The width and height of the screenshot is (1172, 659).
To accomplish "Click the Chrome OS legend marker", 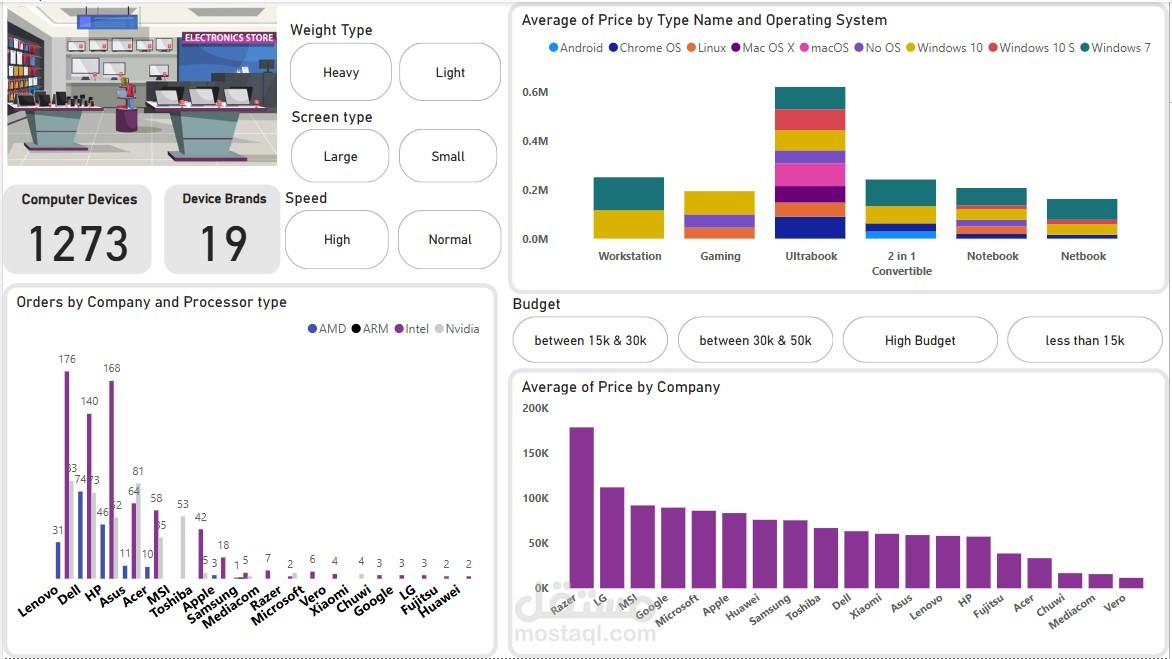I will [x=614, y=48].
